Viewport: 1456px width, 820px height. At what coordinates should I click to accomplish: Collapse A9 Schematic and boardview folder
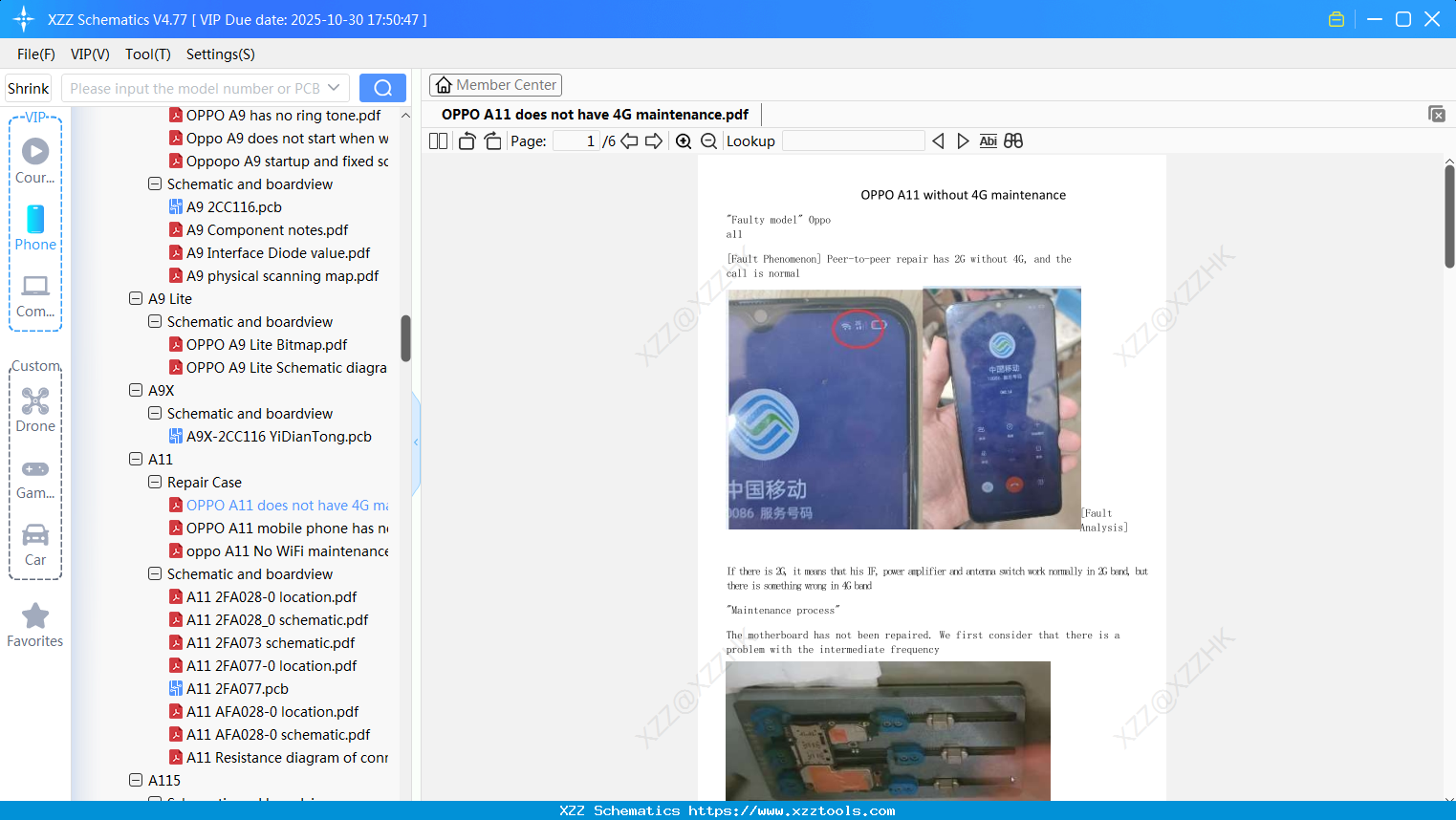coord(155,183)
